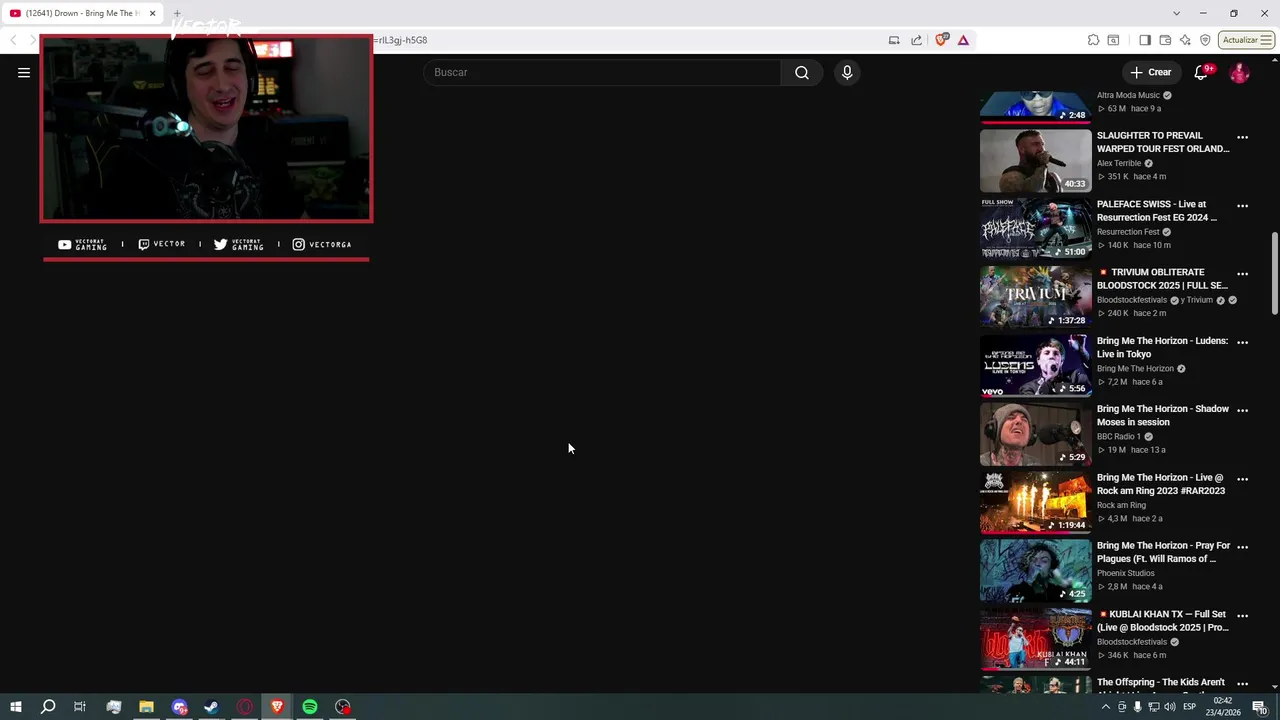Open options for the Pray For Plagues video
The width and height of the screenshot is (1280, 720).
click(x=1242, y=547)
